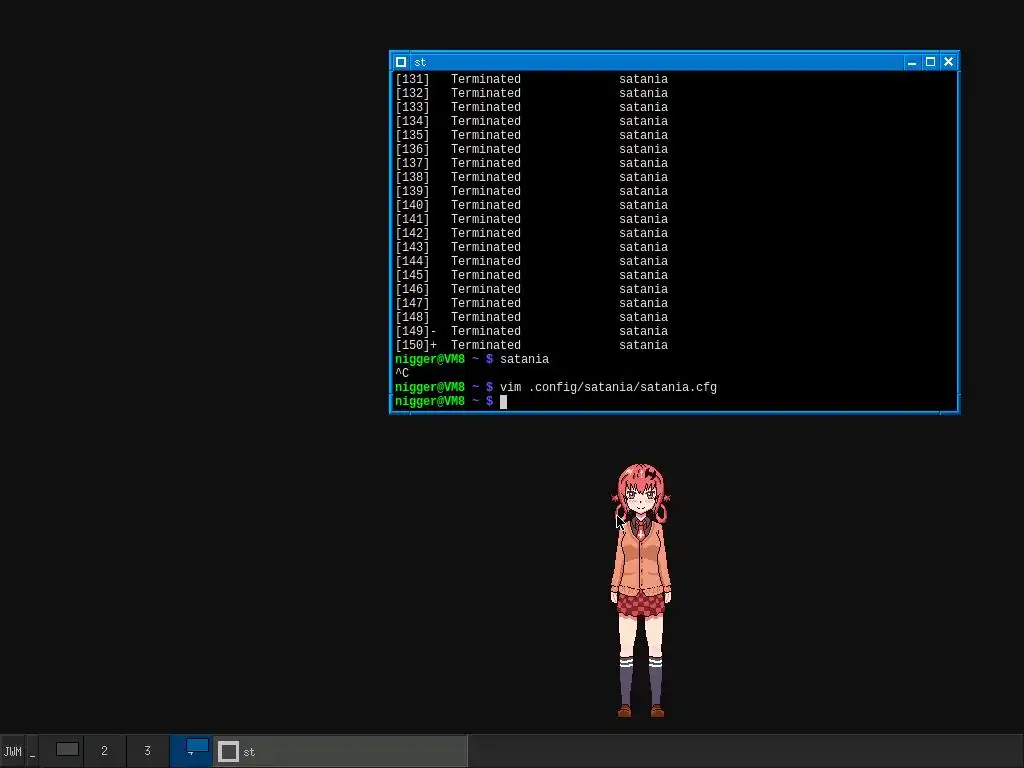The image size is (1024, 768).
Task: Click the job number [140] in terminal
Action: [412, 205]
